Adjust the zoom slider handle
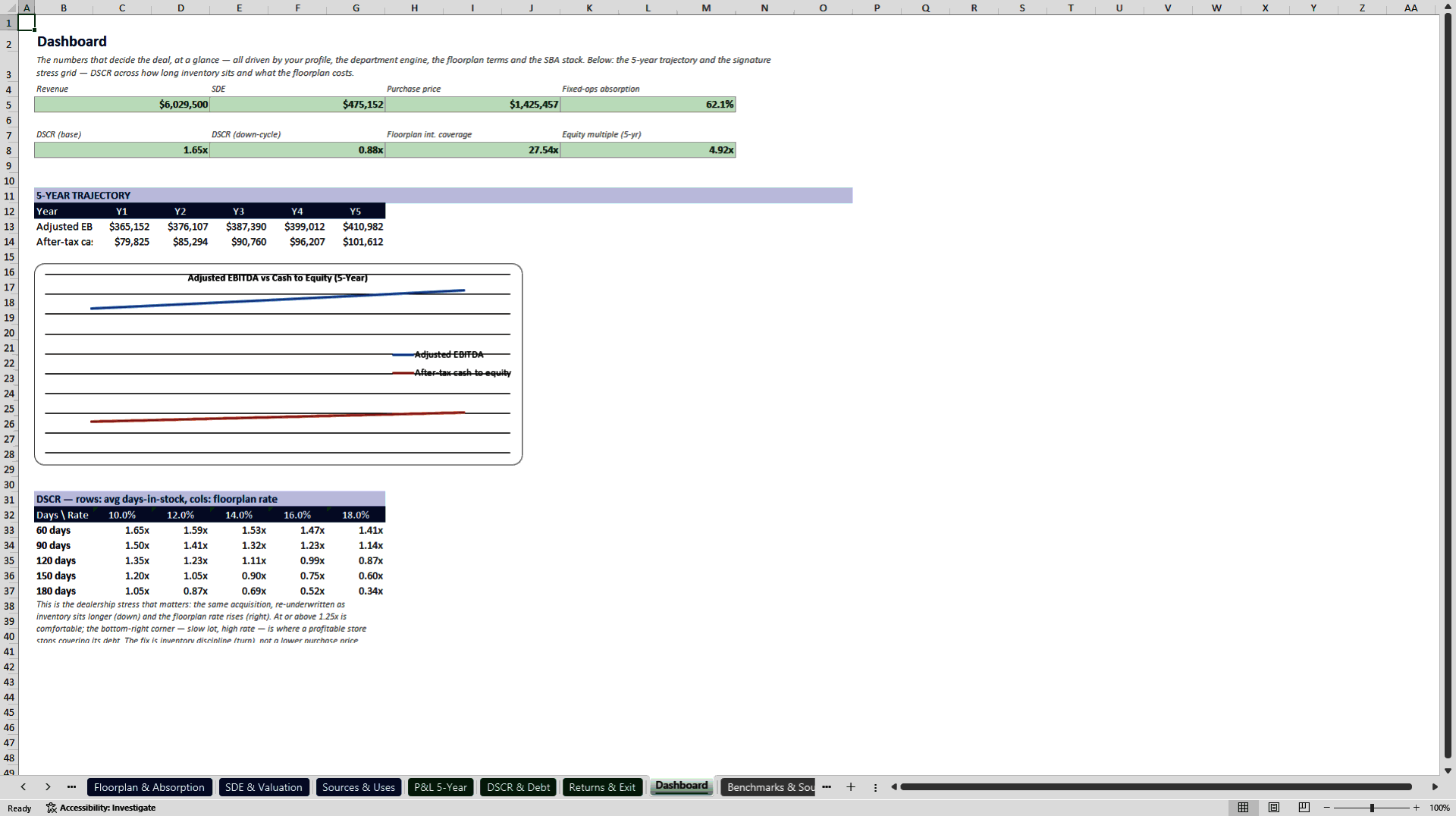This screenshot has height=816, width=1456. point(1372,808)
